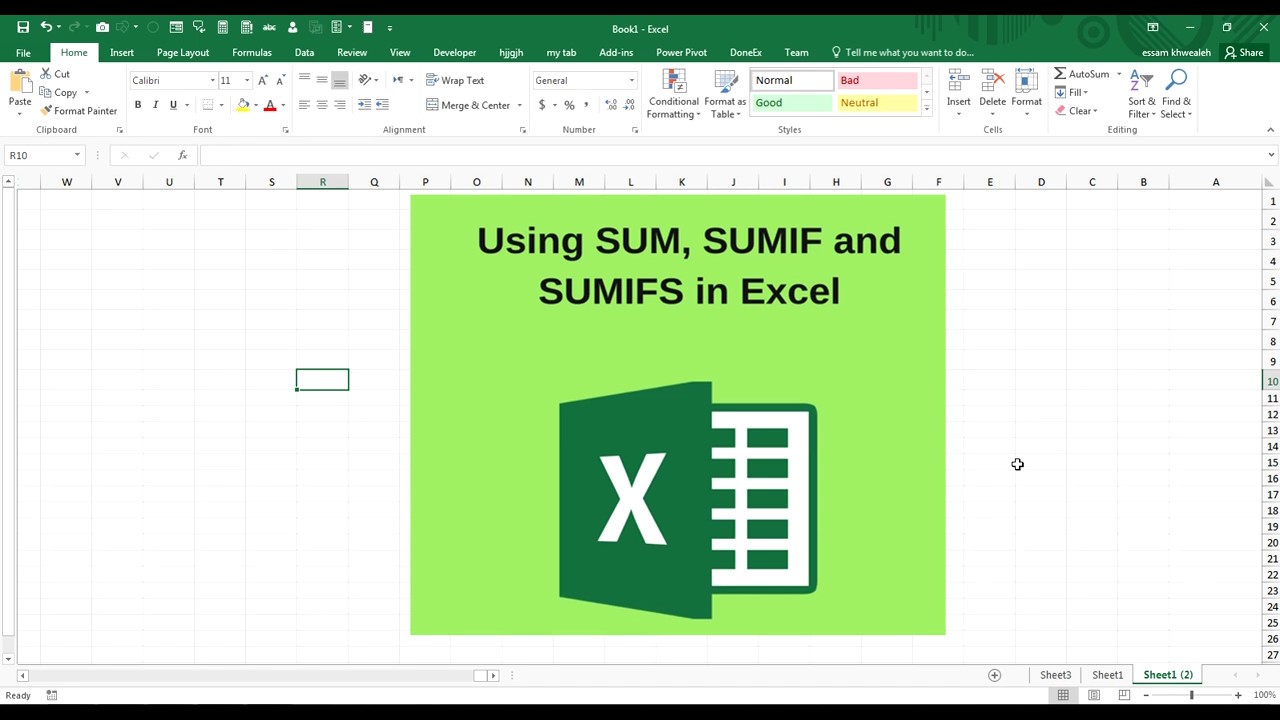Image resolution: width=1280 pixels, height=720 pixels.
Task: Open the Find & Select menu
Action: point(1176,94)
